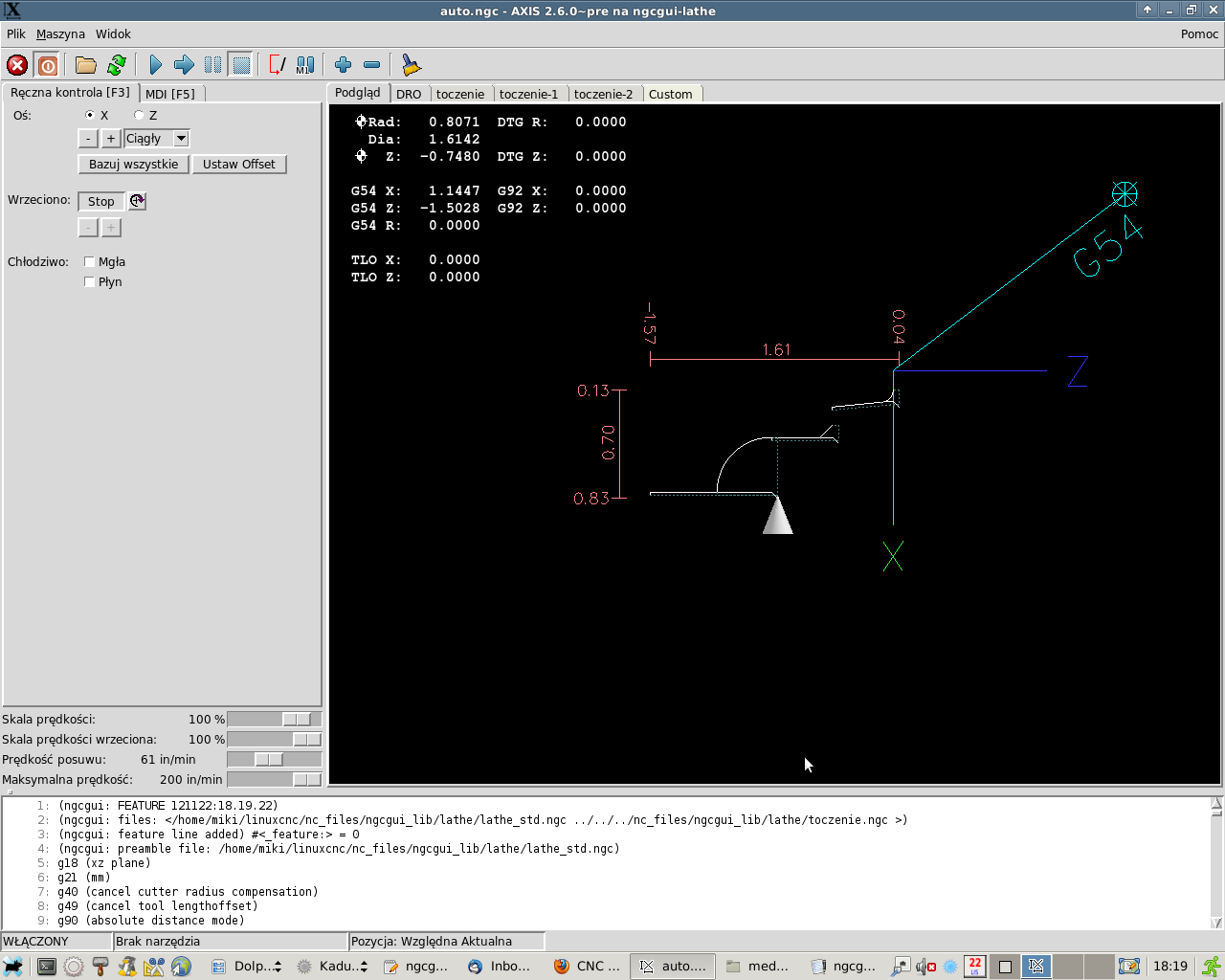Viewport: 1225px width, 980px height.
Task: Click volume muted tray icon
Action: (925, 967)
